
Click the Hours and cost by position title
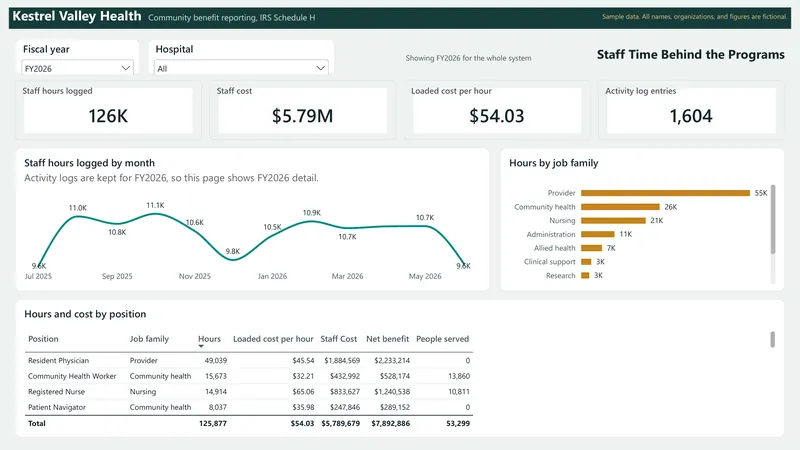pos(85,314)
